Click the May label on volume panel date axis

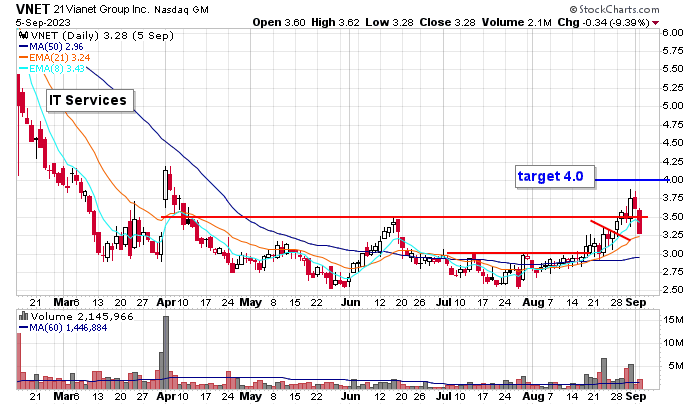click(x=250, y=396)
